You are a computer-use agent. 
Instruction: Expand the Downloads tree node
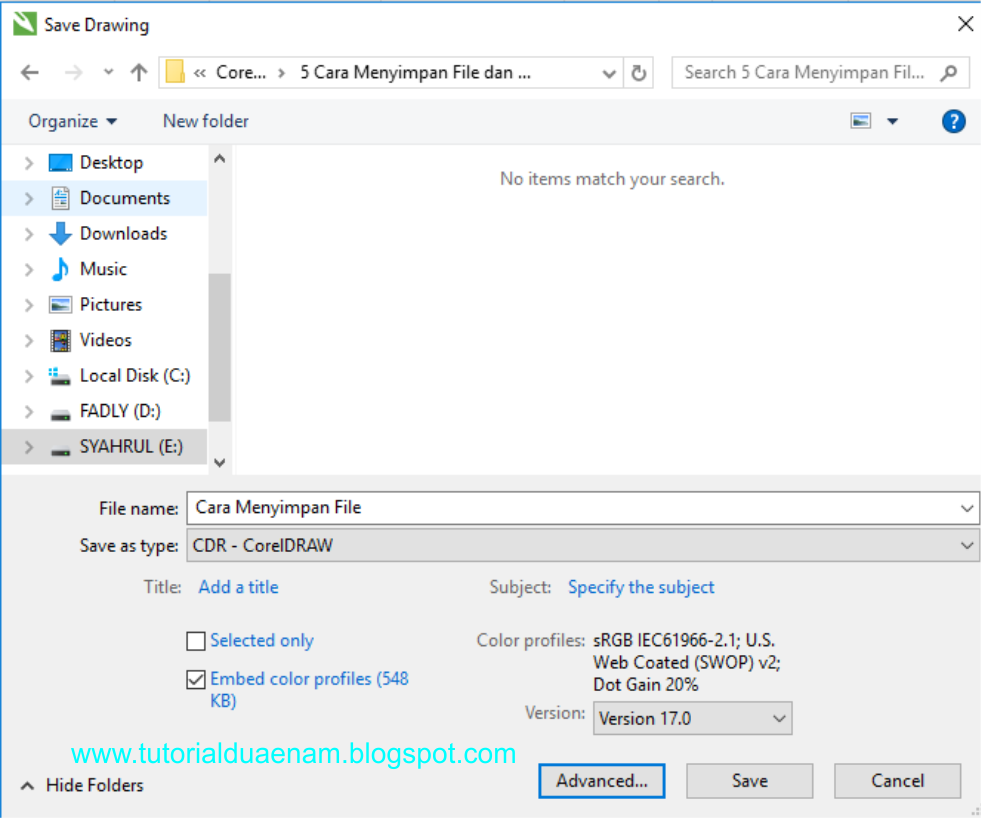point(29,234)
